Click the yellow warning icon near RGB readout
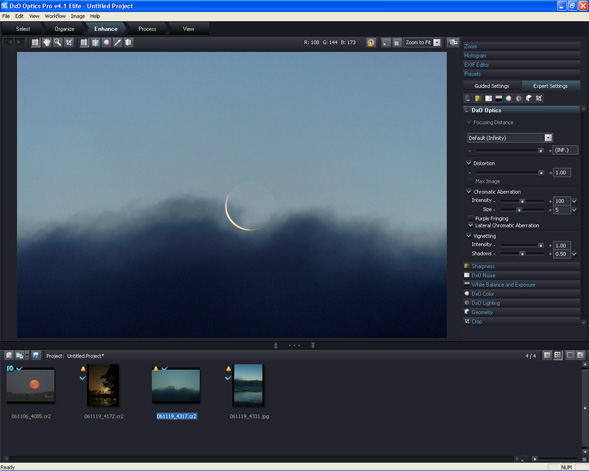Viewport: 589px width, 471px height. [x=371, y=42]
